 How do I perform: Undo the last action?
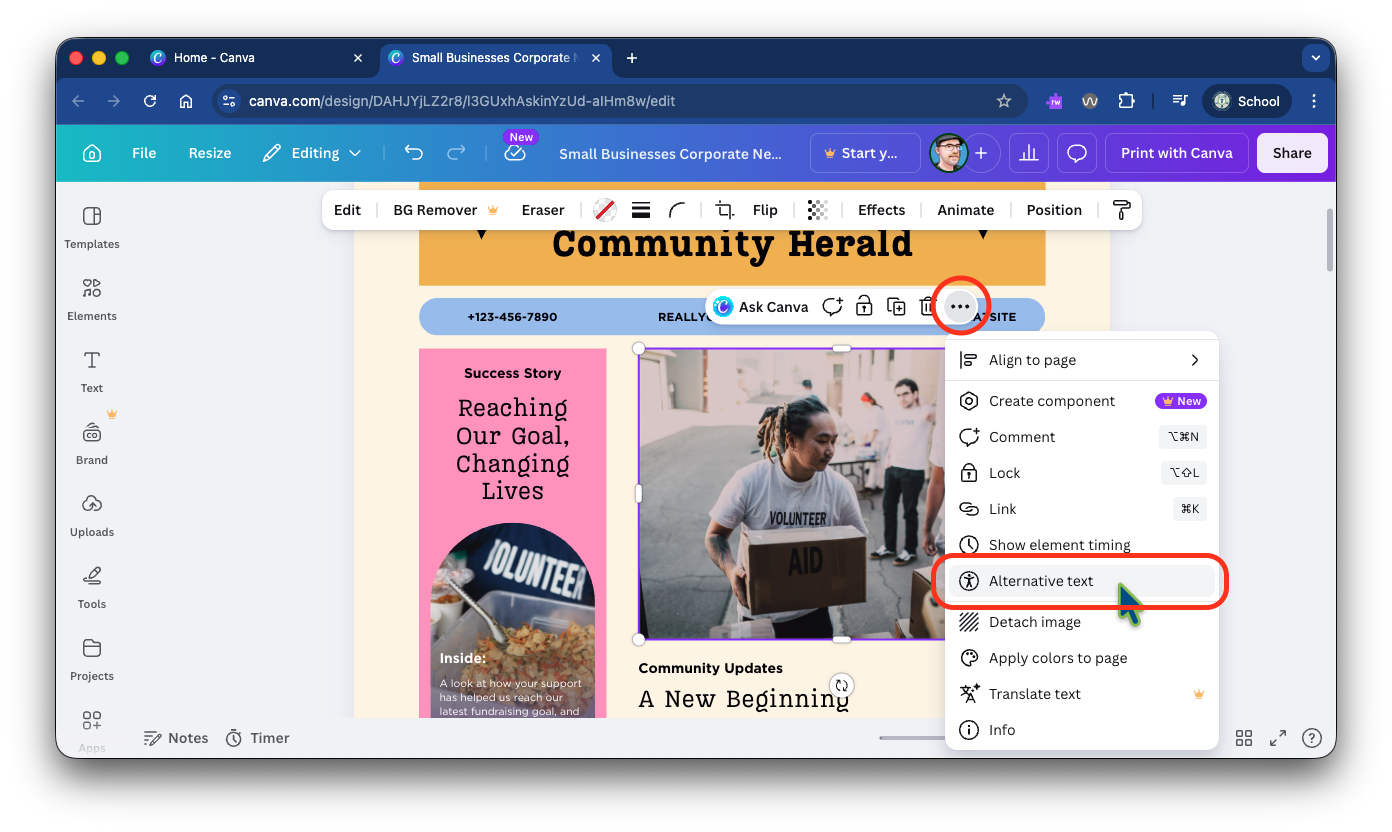click(x=414, y=153)
